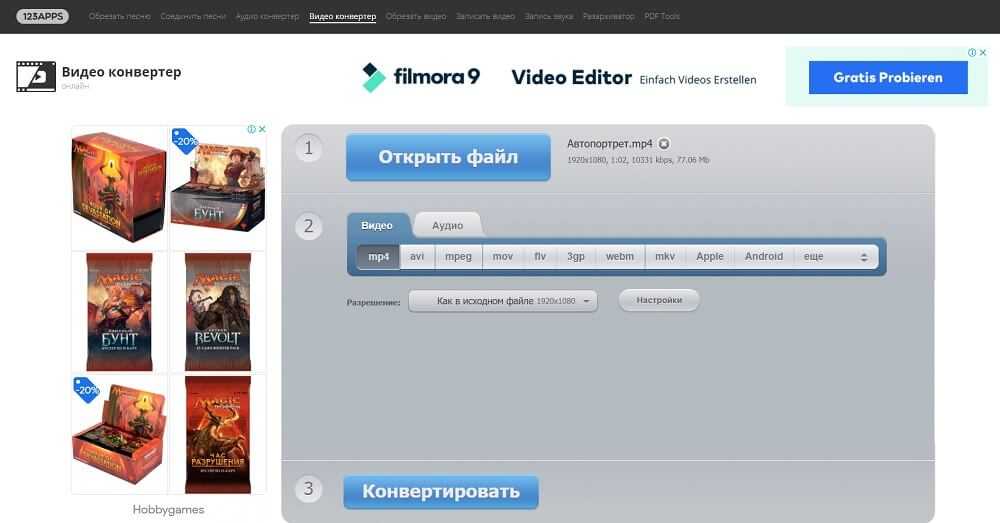Image resolution: width=1000 pixels, height=523 pixels.
Task: Click the Revolt booster pack thumbnail
Action: point(218,311)
